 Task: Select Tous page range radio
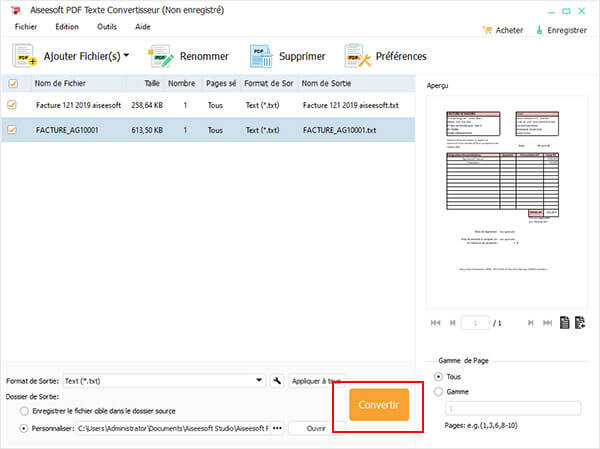(x=439, y=377)
